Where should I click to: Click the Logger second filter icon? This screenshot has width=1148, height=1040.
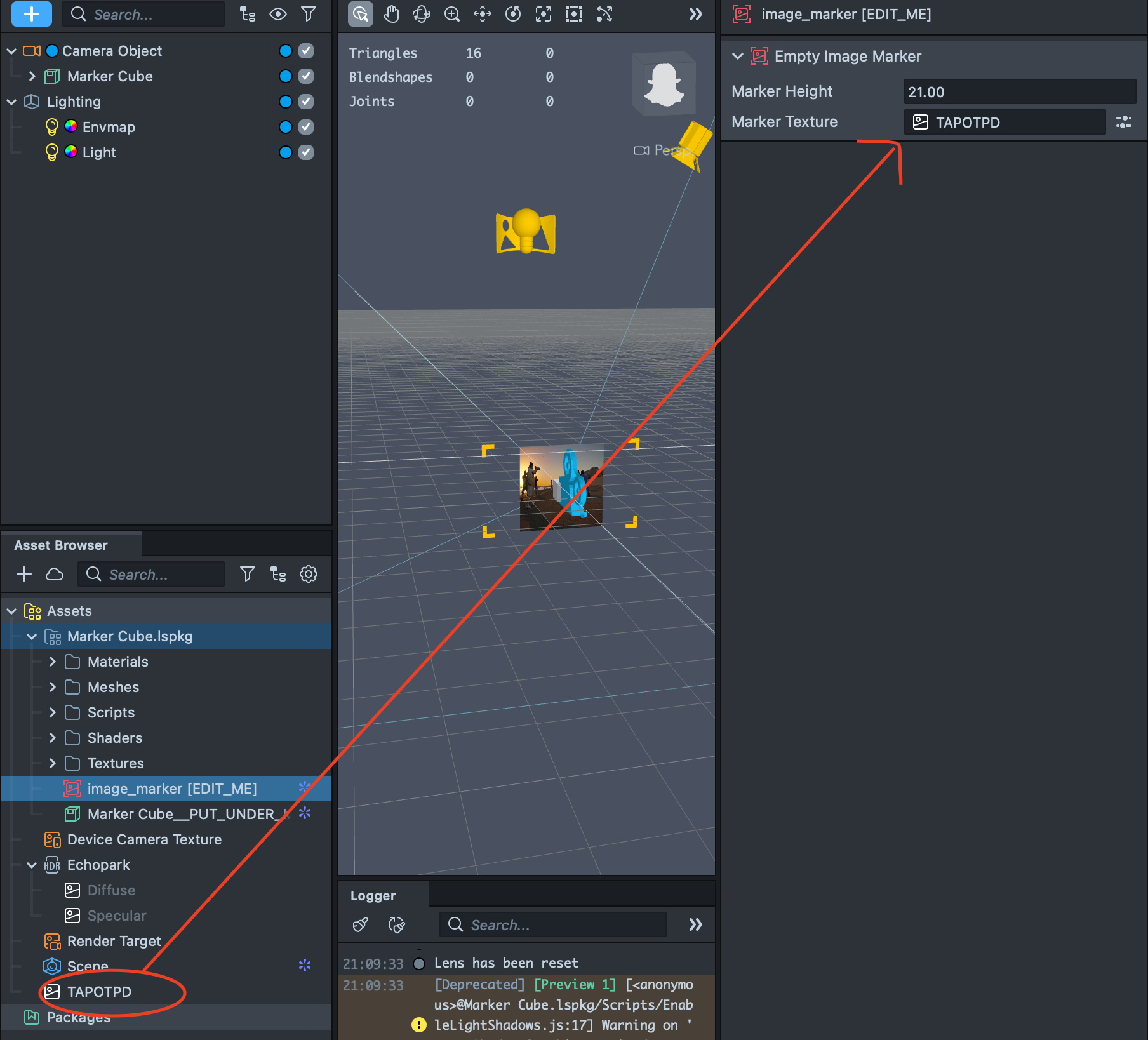(x=396, y=924)
